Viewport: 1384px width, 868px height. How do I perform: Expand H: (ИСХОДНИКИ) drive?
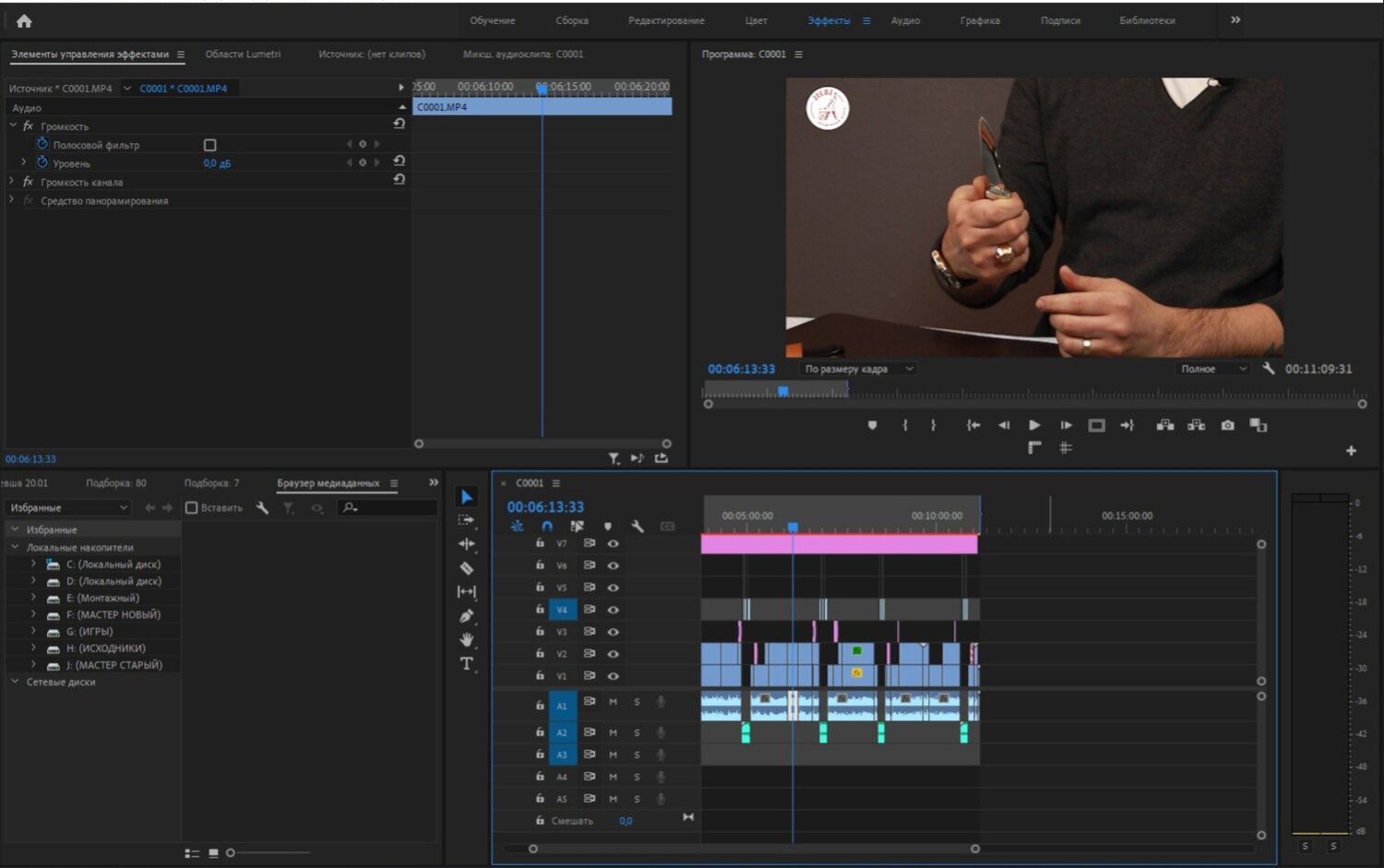tap(33, 648)
